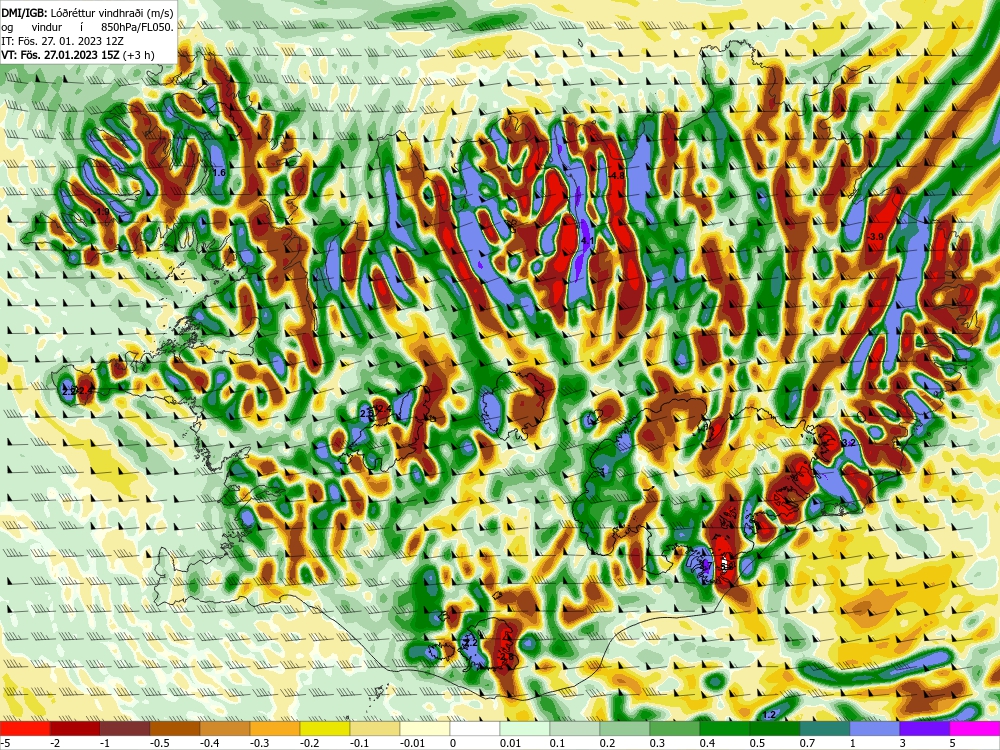Viewport: 1000px width, 750px height.
Task: Click the '1.2' value label near the legend
Action: pyautogui.click(x=769, y=715)
